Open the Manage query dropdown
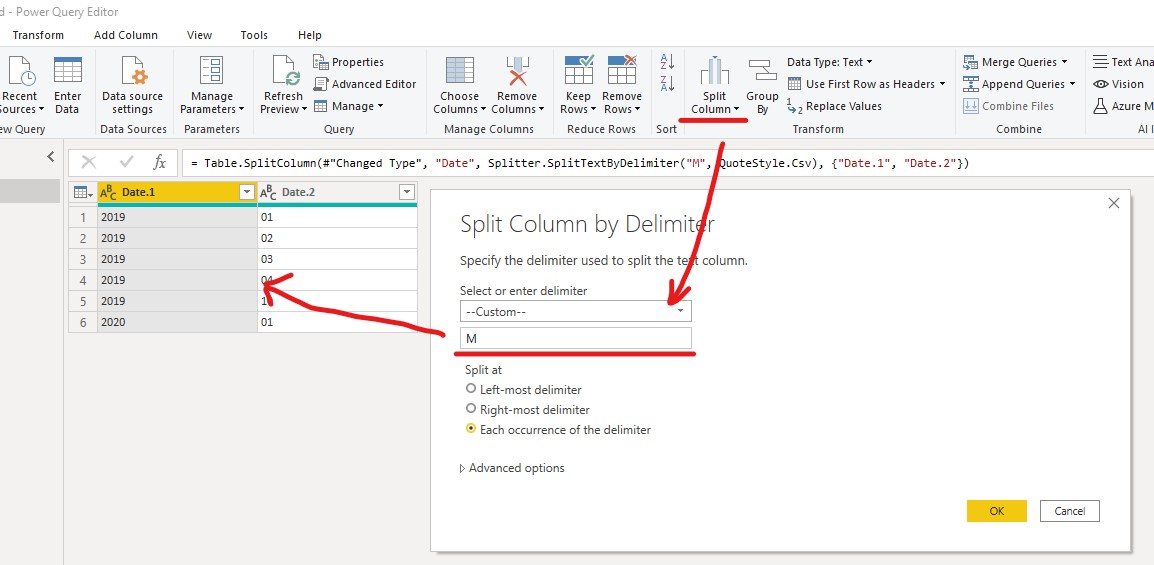Viewport: 1154px width, 565px height. coord(349,106)
